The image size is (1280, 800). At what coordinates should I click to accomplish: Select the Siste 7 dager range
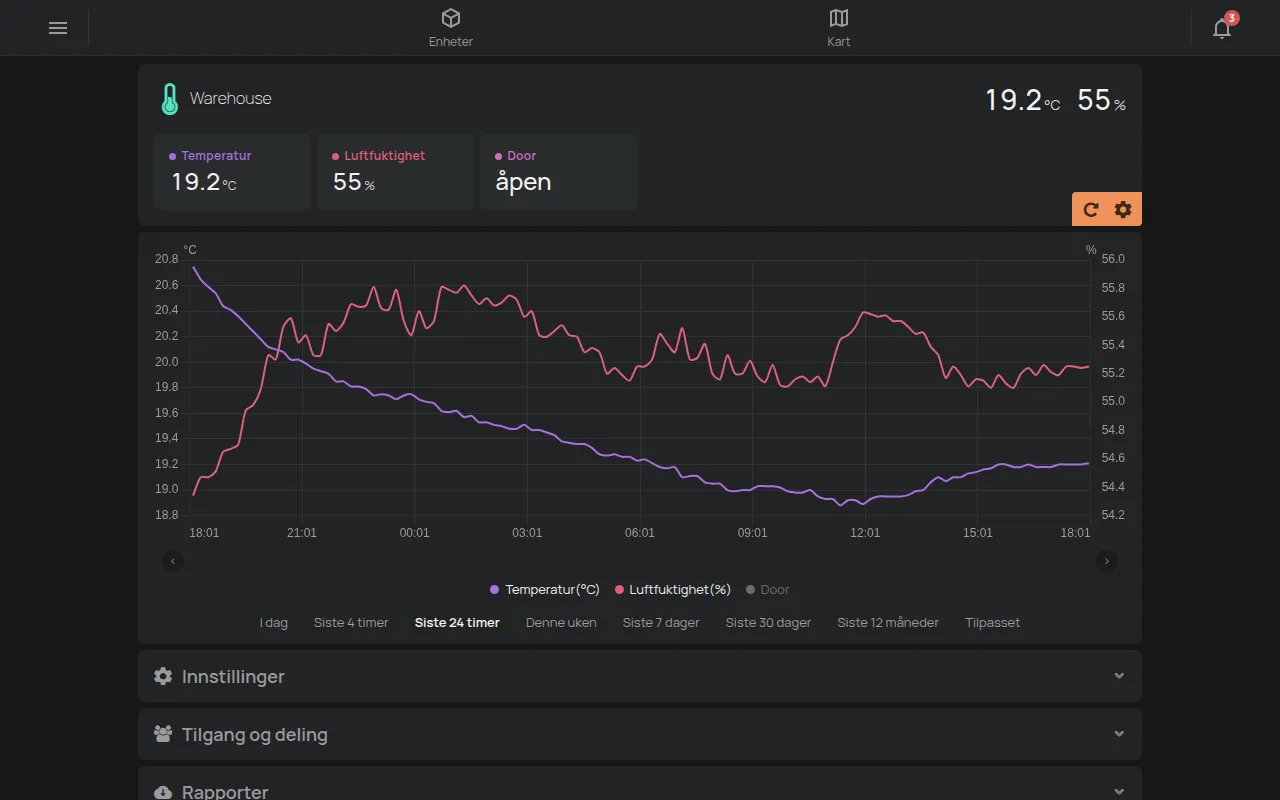pos(661,623)
